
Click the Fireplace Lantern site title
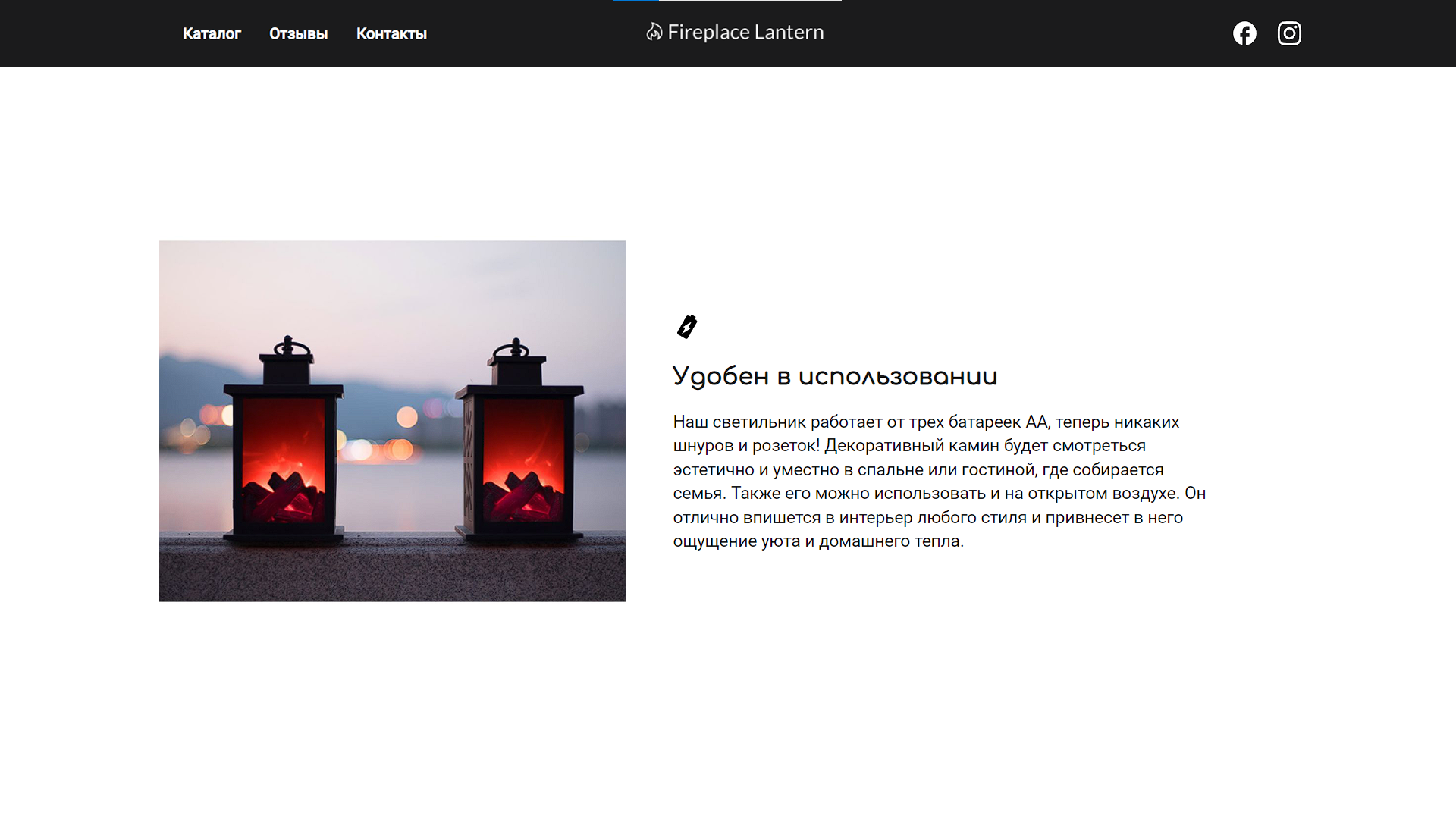tap(745, 32)
